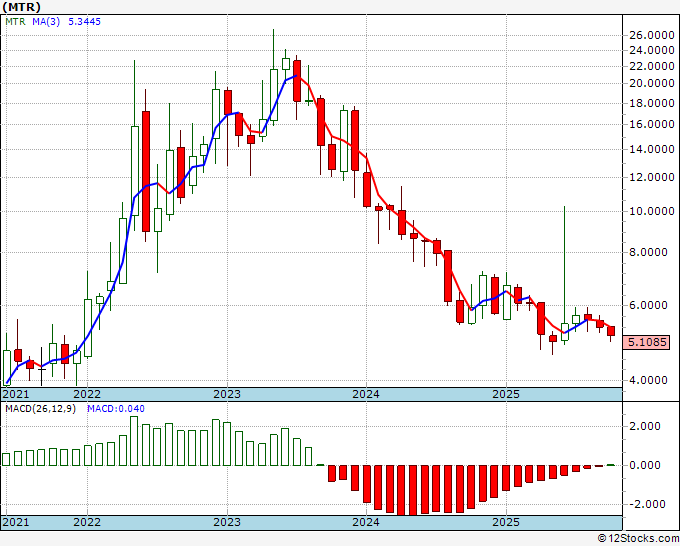Click the 2025 label on price chart axis
Screen dimensions: 680x546
506,394
